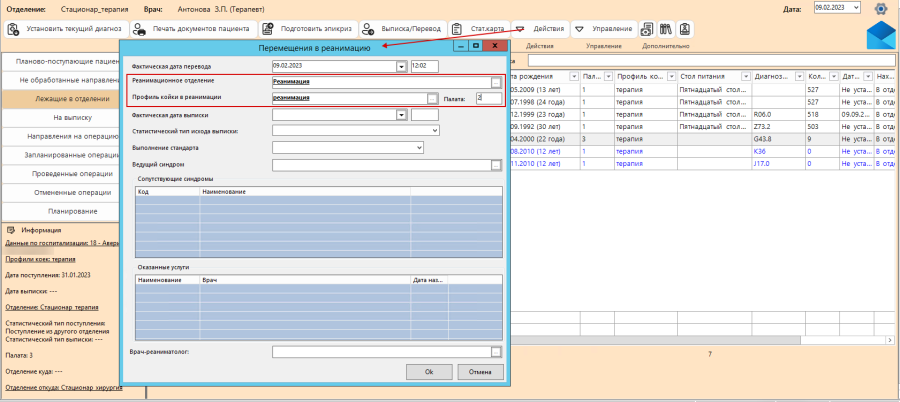This screenshot has height=402, width=900.
Task: Open Печать документов пациента
Action: [193, 29]
